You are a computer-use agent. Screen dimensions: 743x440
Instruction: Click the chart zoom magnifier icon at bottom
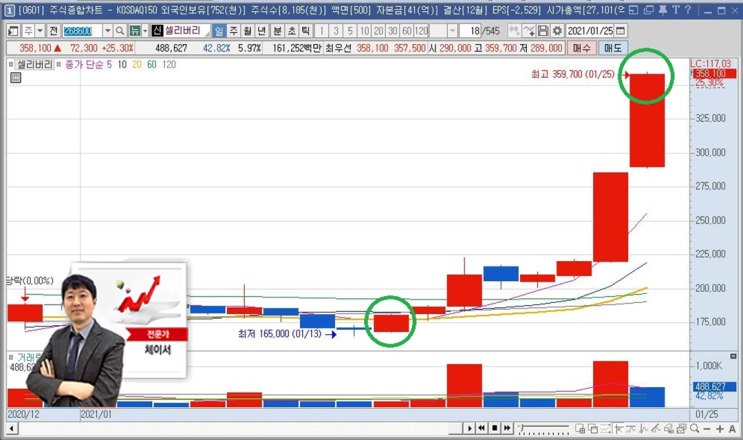pyautogui.click(x=695, y=429)
